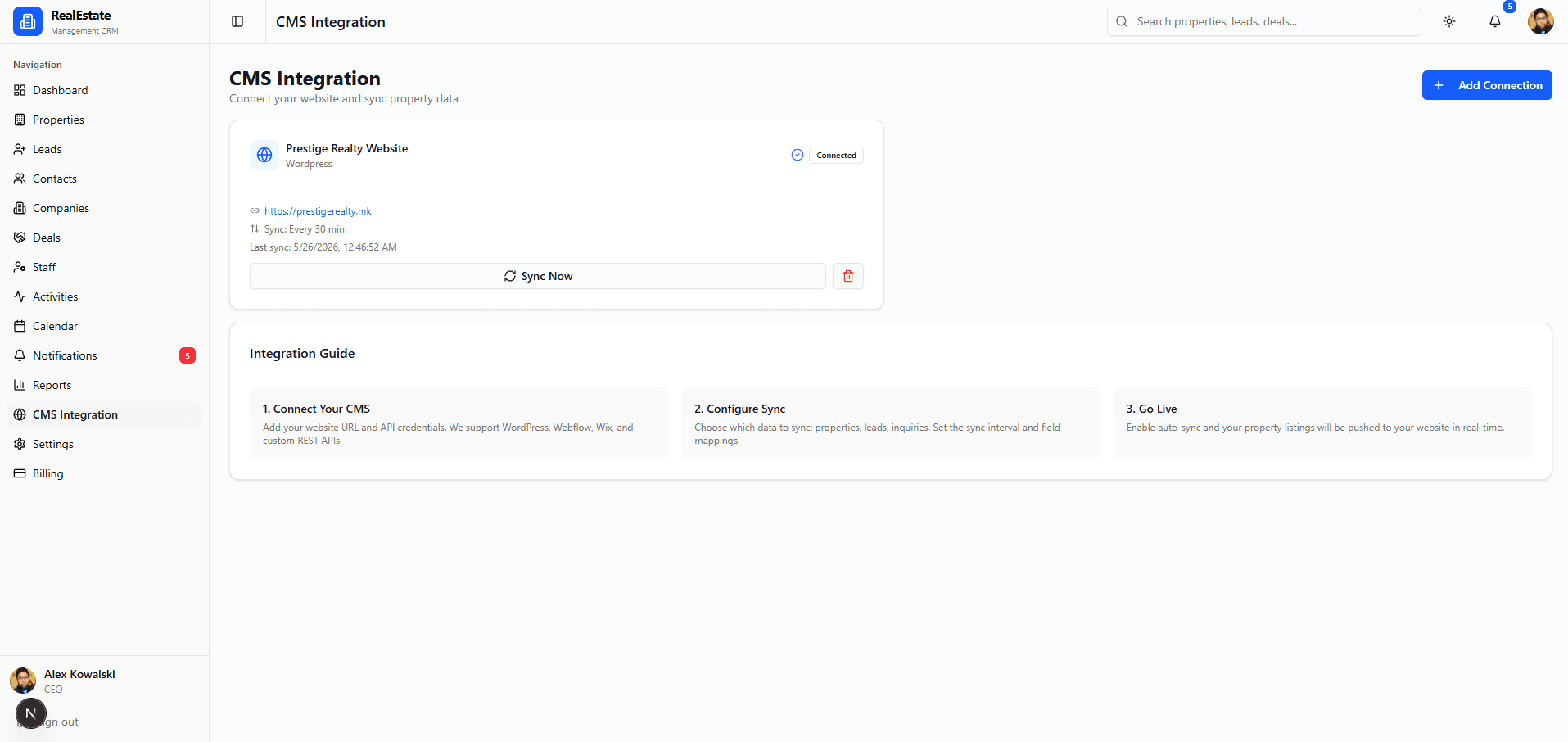1568x742 pixels.
Task: Click the CMS Integration globe icon in sidebar
Action: point(20,414)
